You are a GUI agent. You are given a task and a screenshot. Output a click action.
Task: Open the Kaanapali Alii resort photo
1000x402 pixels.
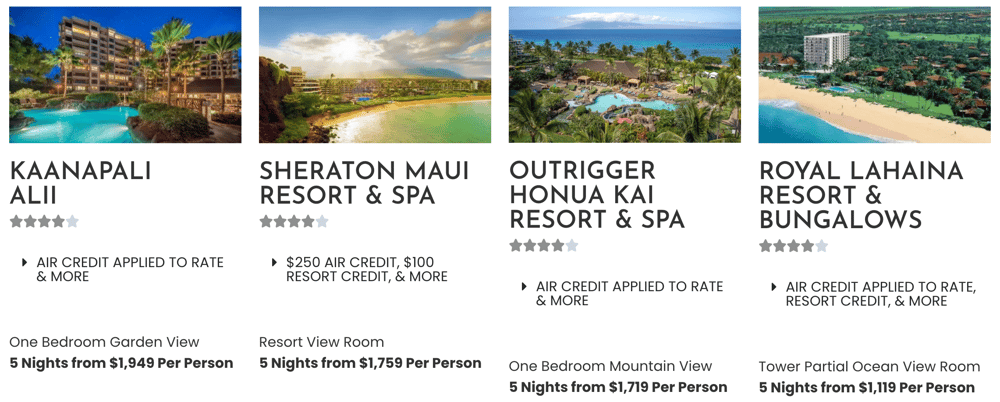pos(125,75)
